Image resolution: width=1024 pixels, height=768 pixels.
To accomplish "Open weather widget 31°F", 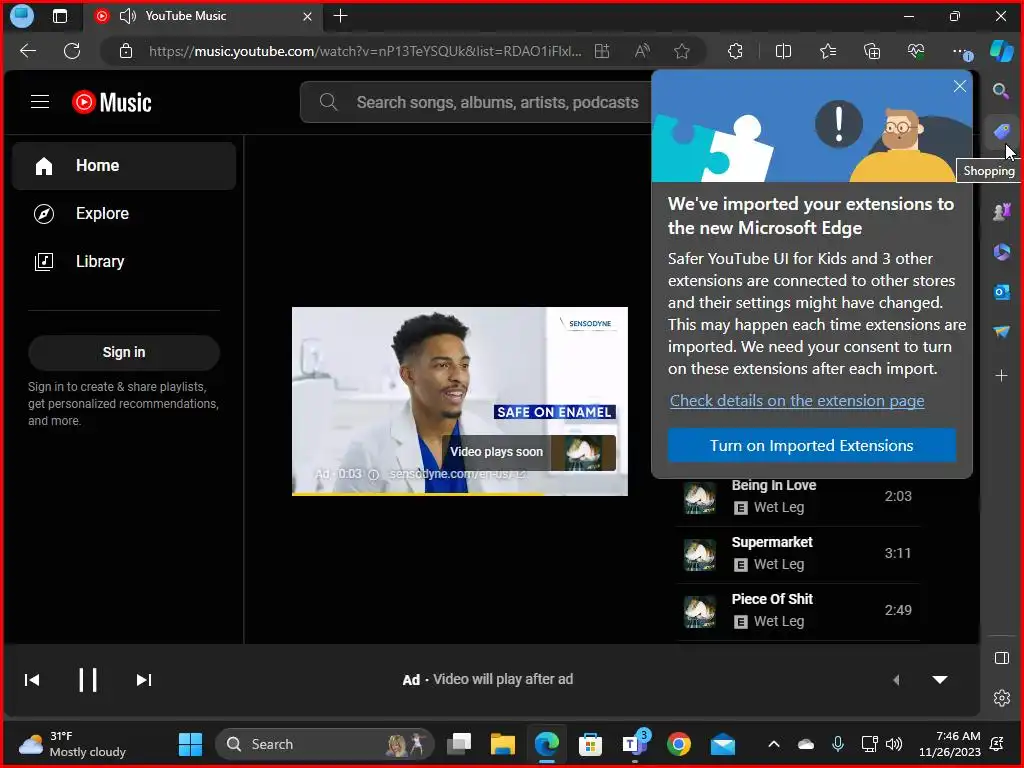I will [72, 744].
